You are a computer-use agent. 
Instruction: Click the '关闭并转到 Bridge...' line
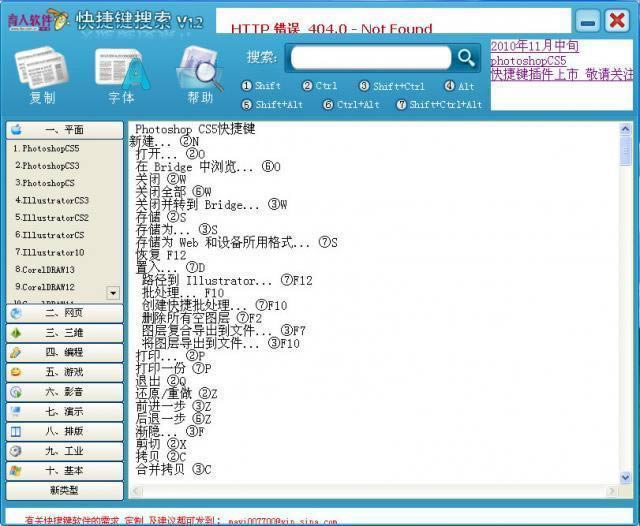point(211,204)
